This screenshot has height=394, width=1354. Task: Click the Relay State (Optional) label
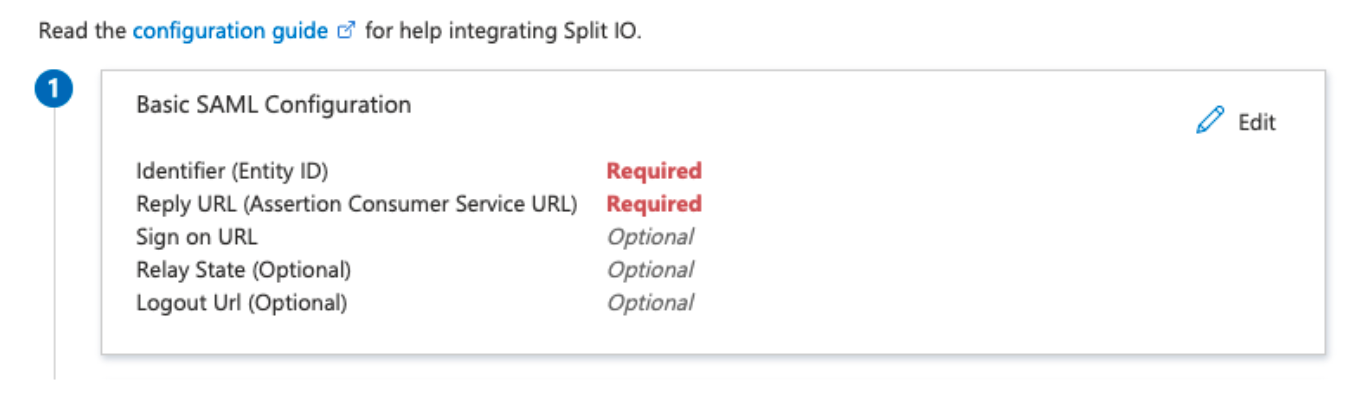click(244, 270)
